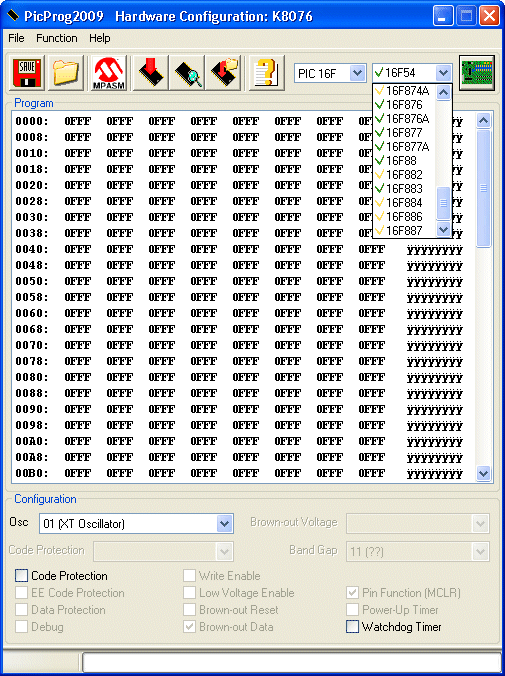Click the write-to-chip red arrow icon
The image size is (505, 676).
click(x=150, y=73)
